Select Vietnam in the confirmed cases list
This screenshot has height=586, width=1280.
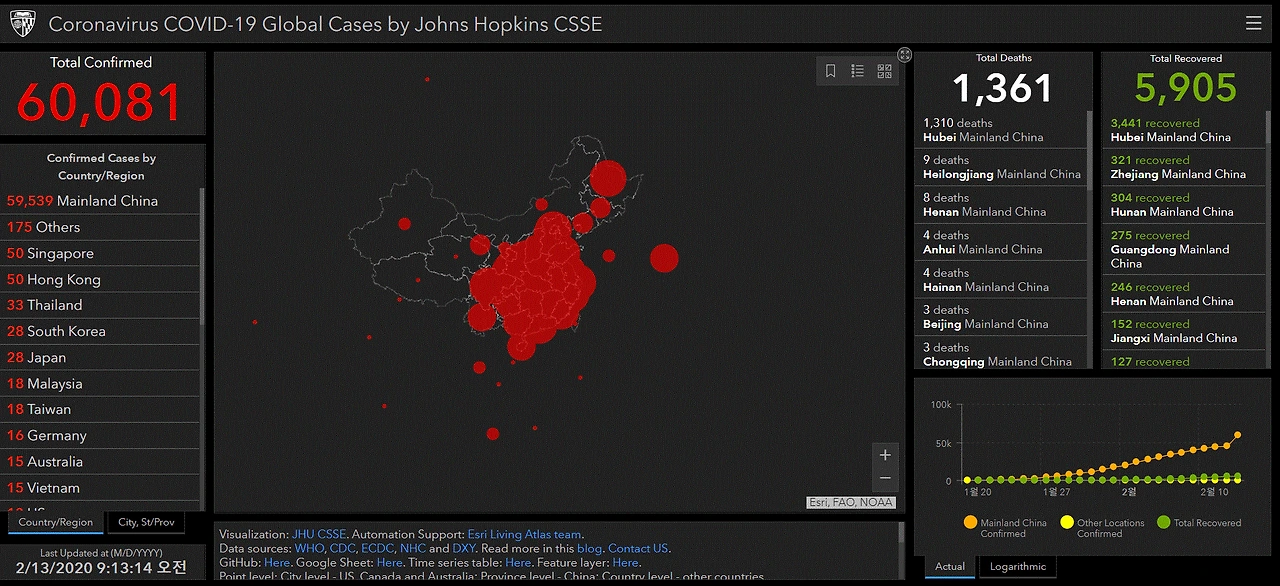point(100,487)
